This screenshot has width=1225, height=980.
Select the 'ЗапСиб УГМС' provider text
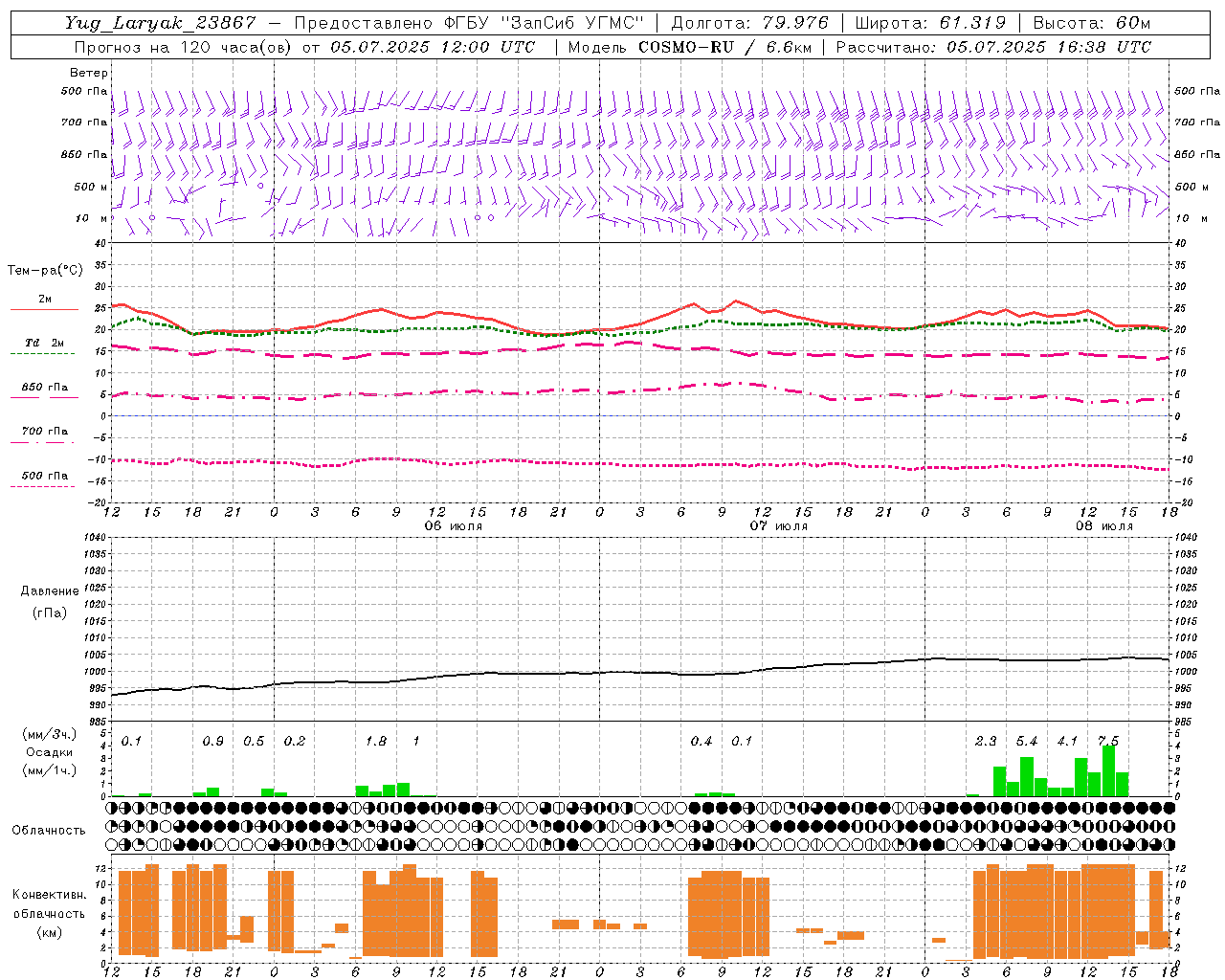click(573, 23)
